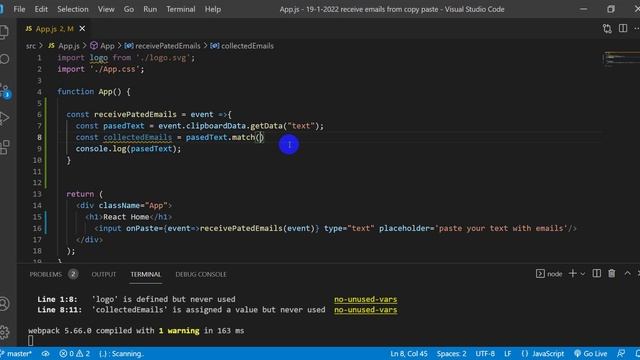Click collectedEmails breadcrumb segment

[242, 46]
